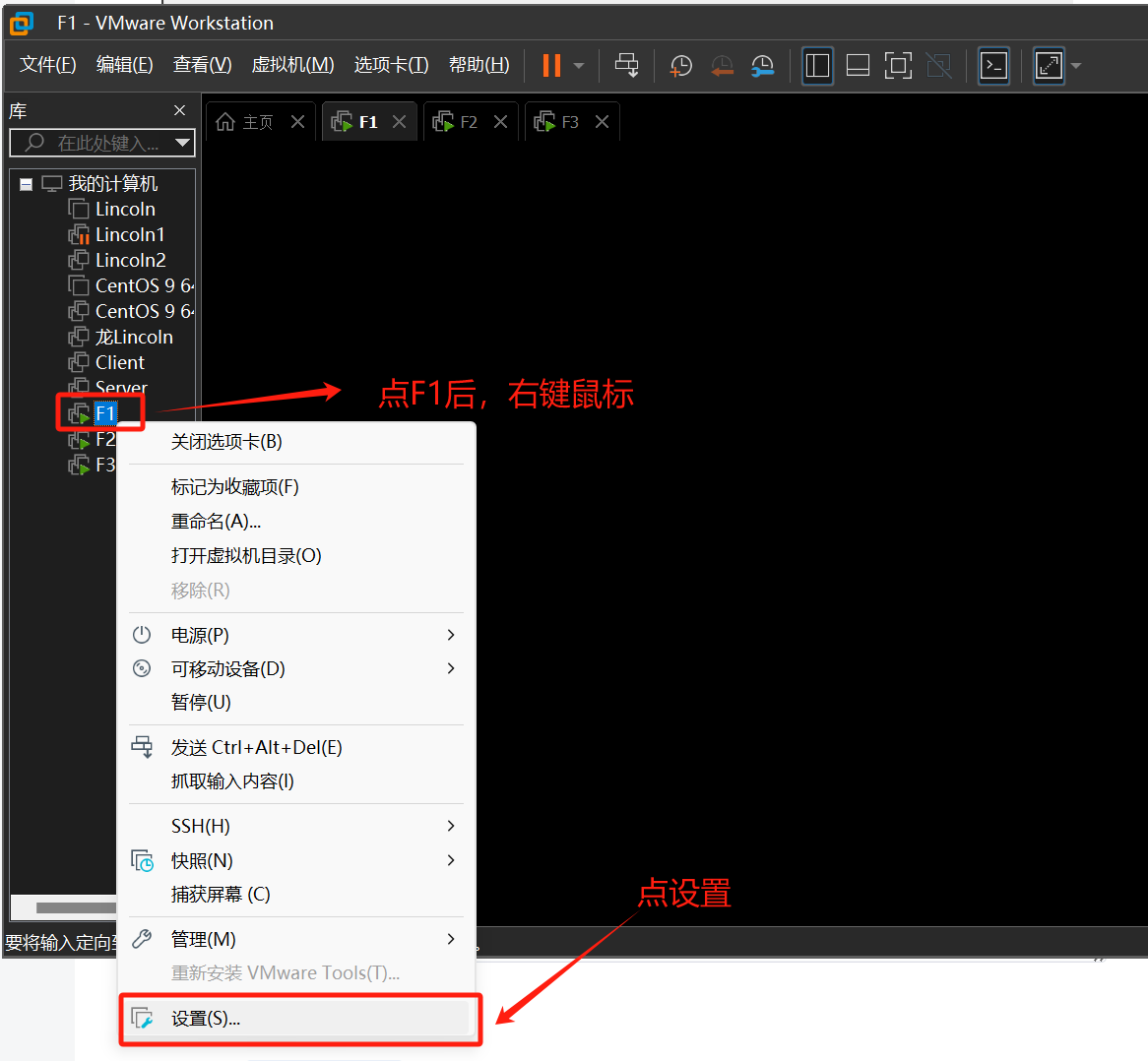Open the 帮助(H) menu
The image size is (1148, 1061).
coord(478,65)
